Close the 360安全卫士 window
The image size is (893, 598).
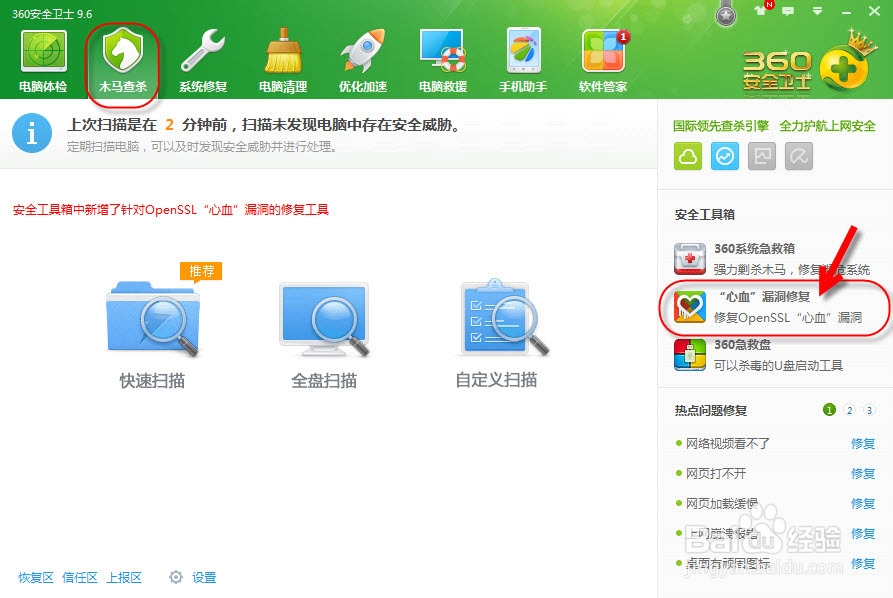pos(875,11)
